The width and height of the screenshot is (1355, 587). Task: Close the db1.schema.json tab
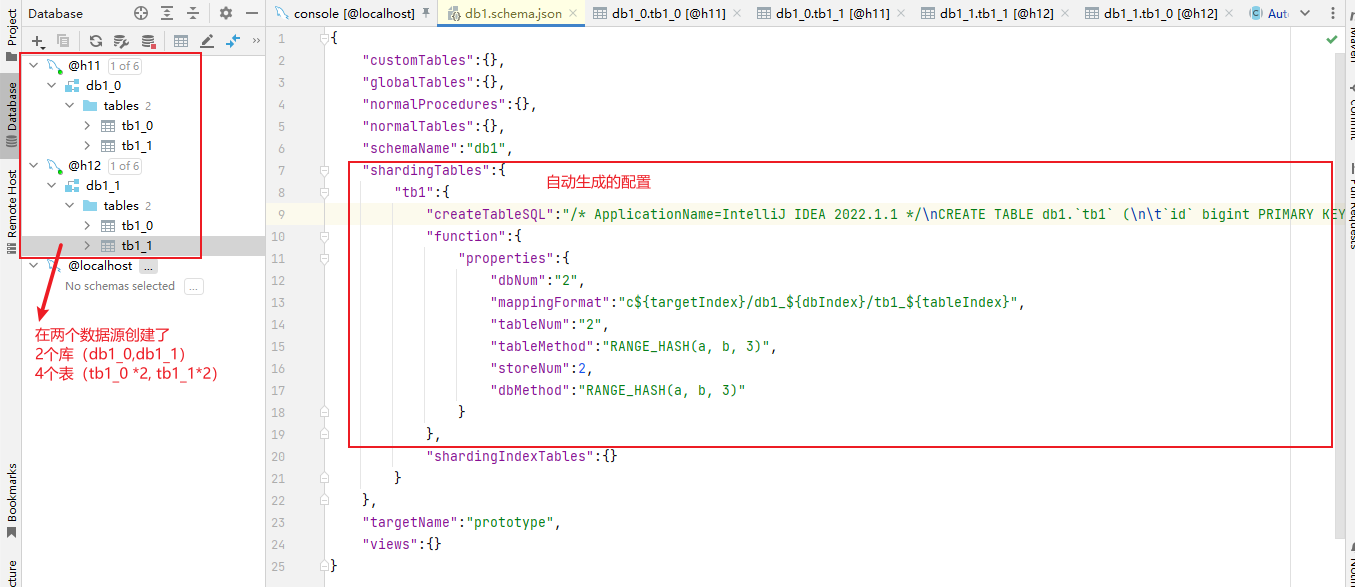pyautogui.click(x=573, y=13)
